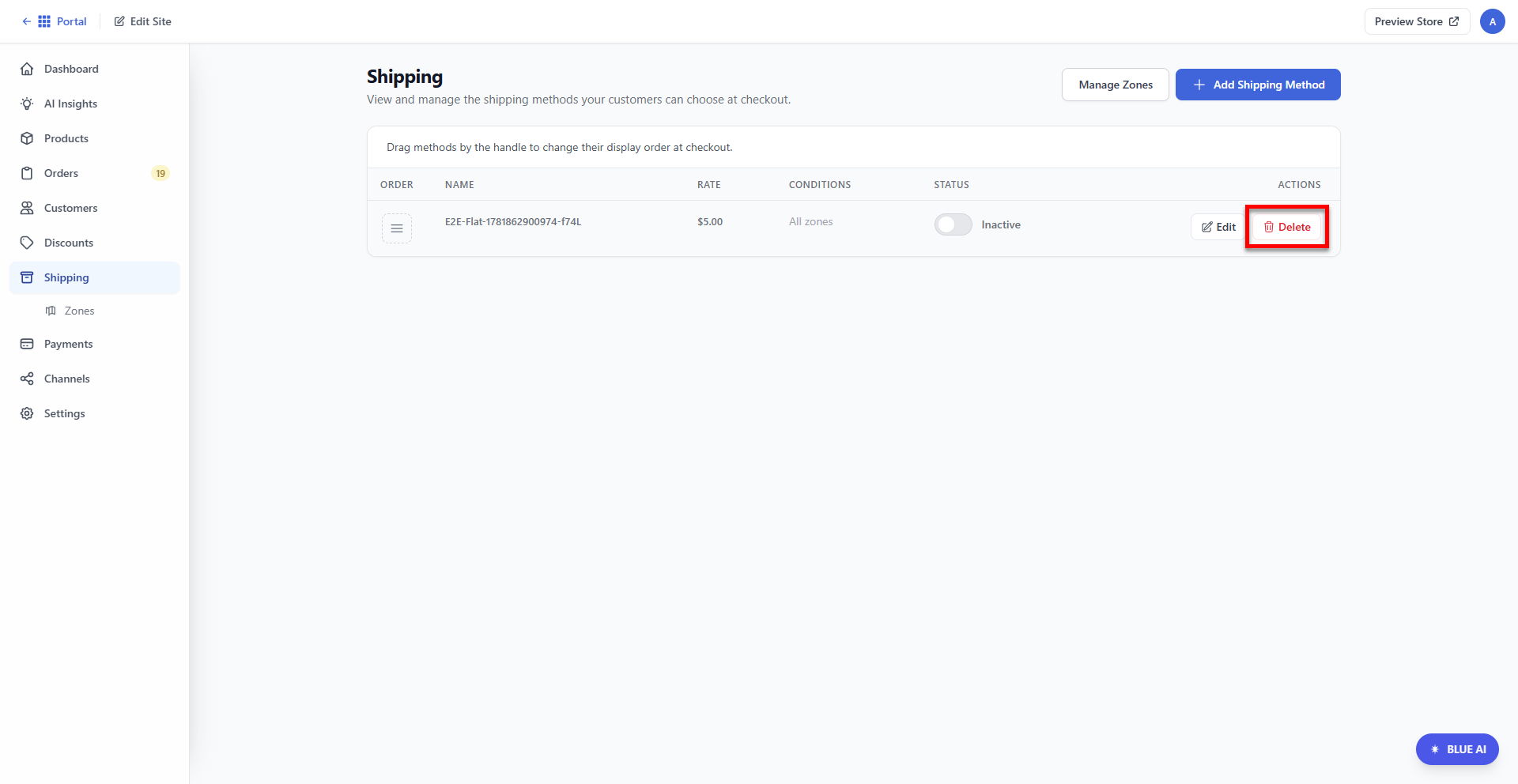Click the RATE column header
1518x784 pixels.
709,184
